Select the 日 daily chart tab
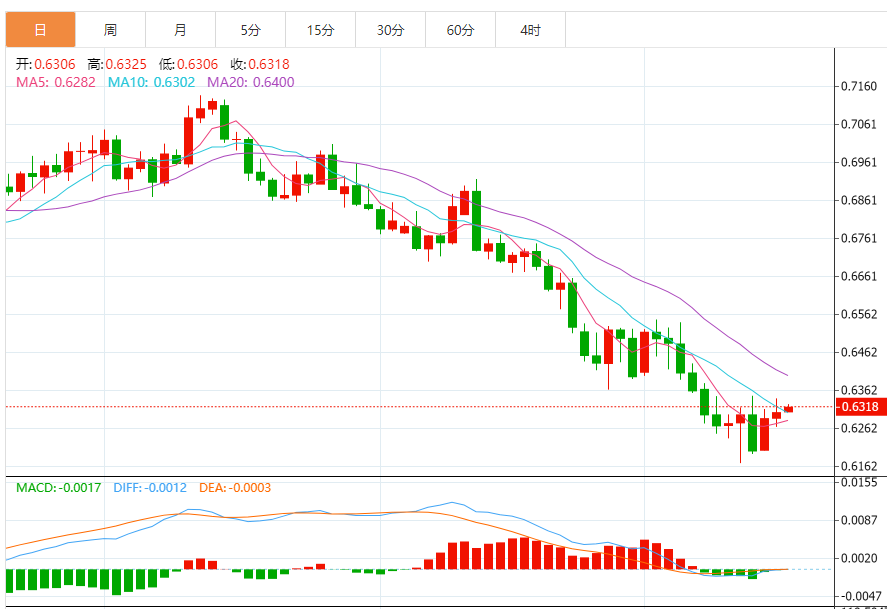Image resolution: width=887 pixels, height=609 pixels. coord(40,30)
